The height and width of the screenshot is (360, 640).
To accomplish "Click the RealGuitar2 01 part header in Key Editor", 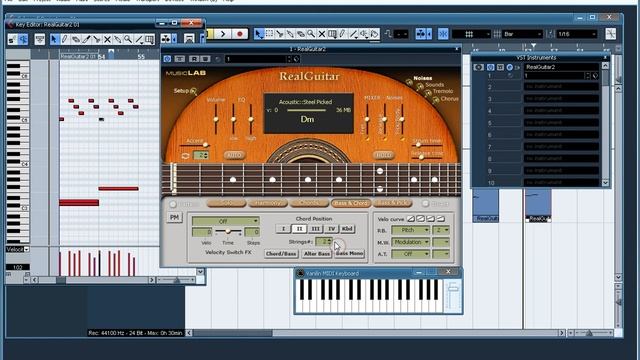I will [x=78, y=57].
